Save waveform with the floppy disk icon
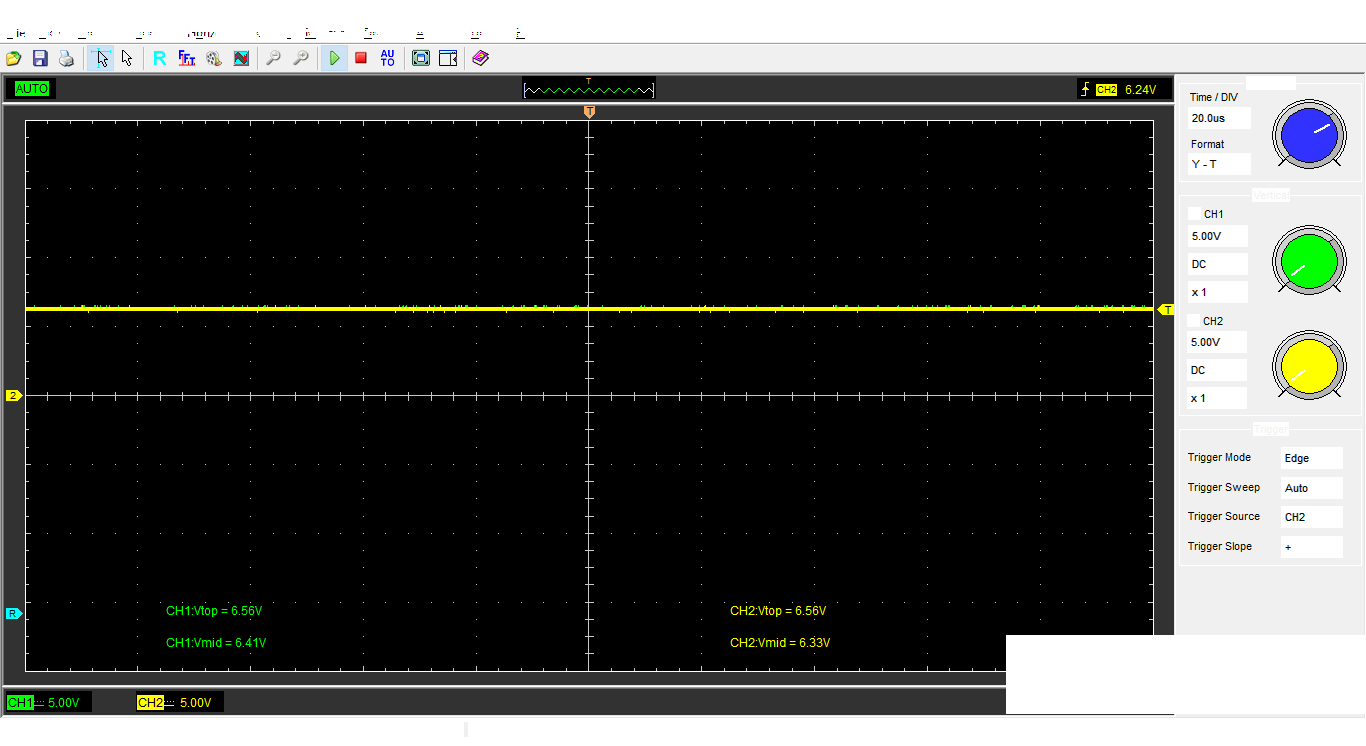Image resolution: width=1366 pixels, height=746 pixels. [40, 59]
